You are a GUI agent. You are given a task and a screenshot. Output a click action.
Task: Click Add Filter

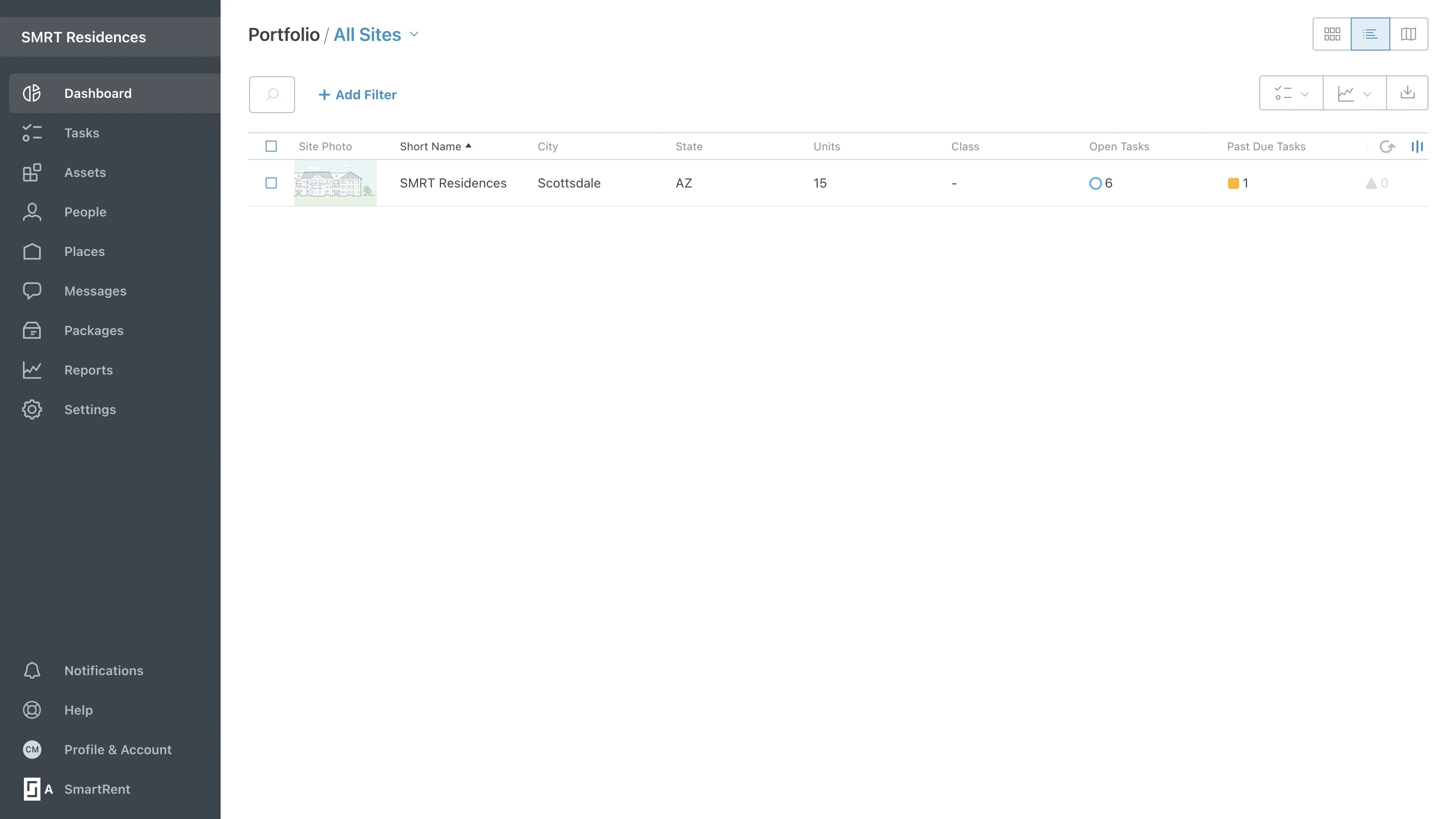click(x=357, y=94)
